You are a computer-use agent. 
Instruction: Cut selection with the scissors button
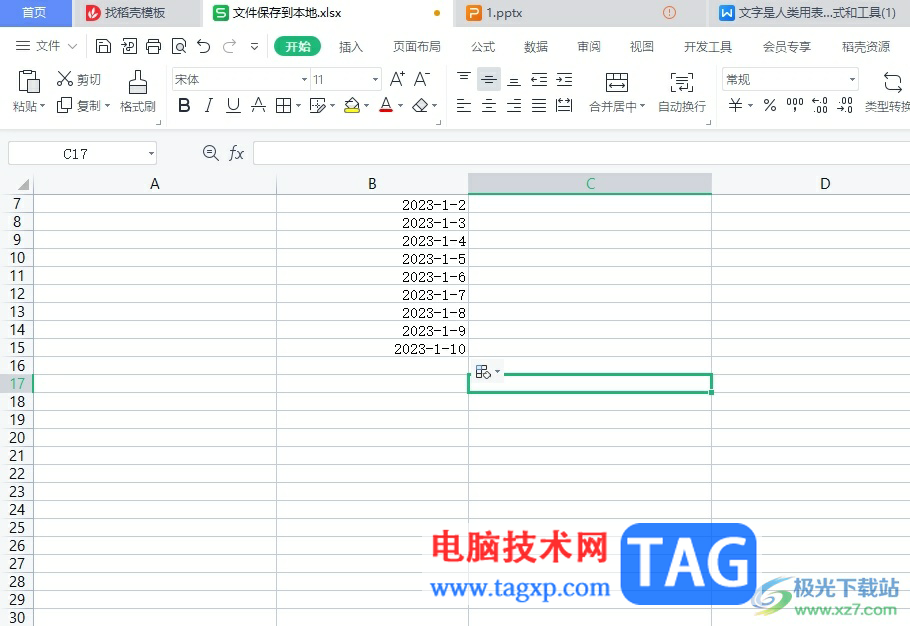point(78,79)
